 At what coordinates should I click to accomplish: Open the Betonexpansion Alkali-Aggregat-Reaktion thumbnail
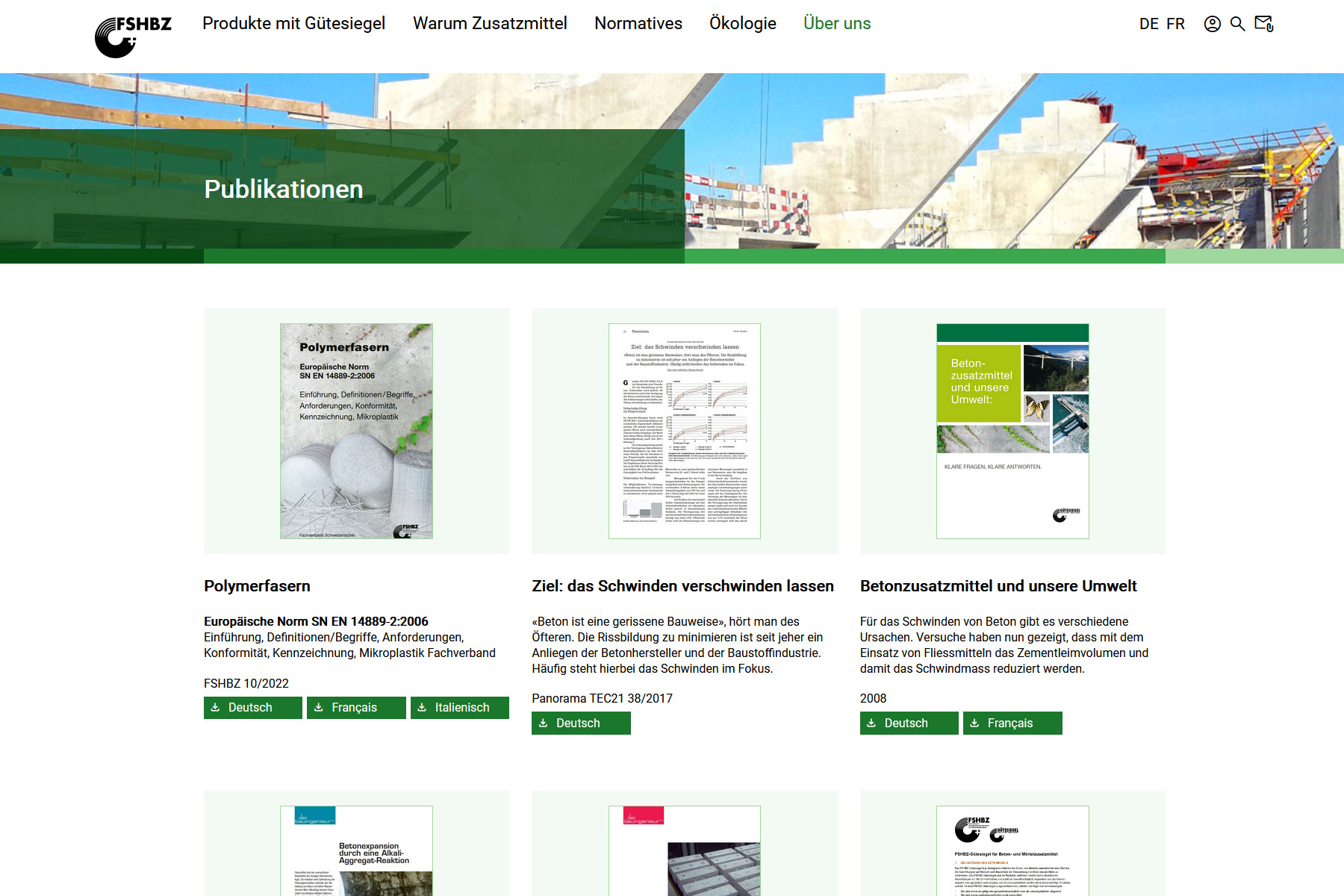click(356, 851)
